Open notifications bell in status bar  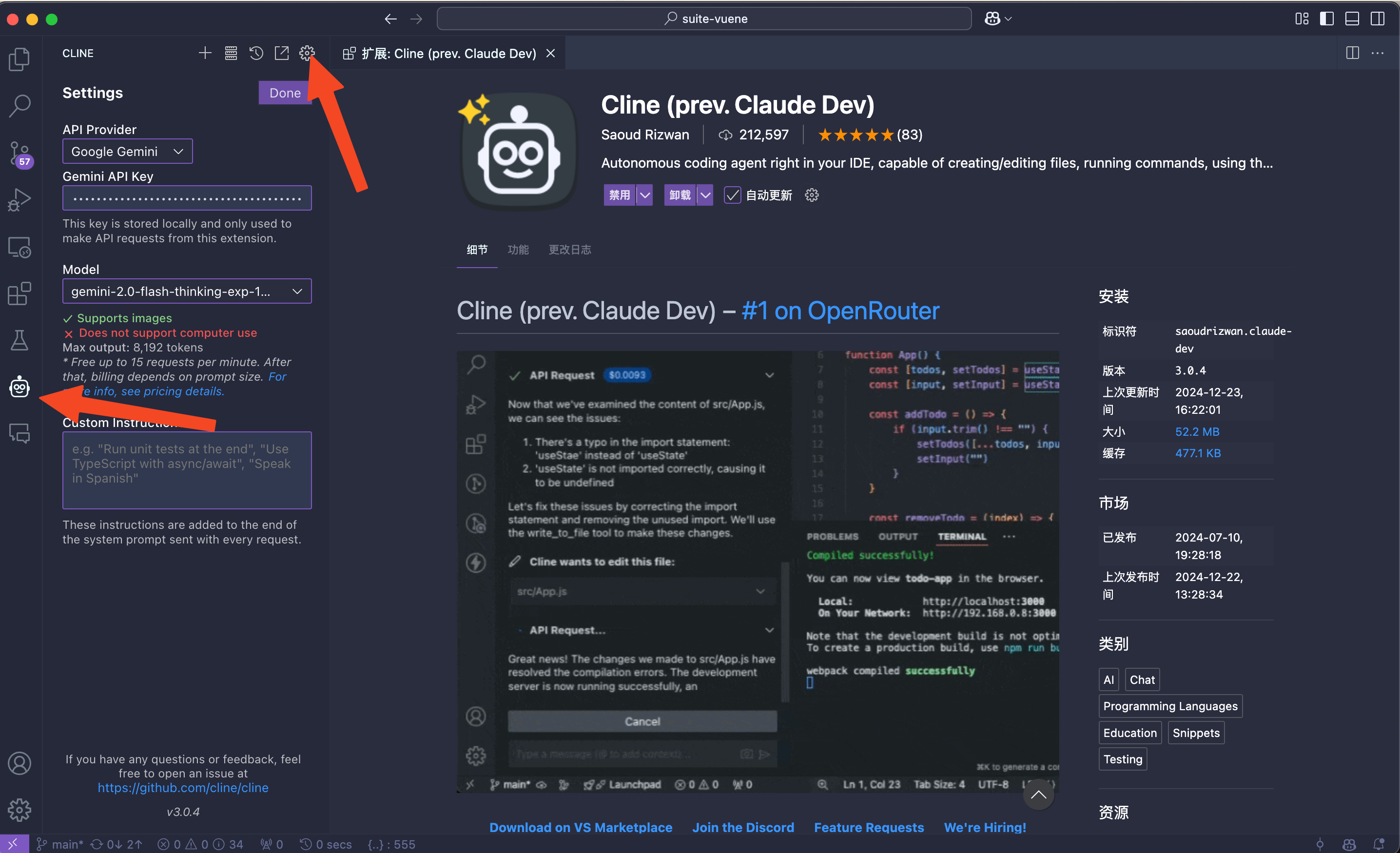click(1379, 844)
